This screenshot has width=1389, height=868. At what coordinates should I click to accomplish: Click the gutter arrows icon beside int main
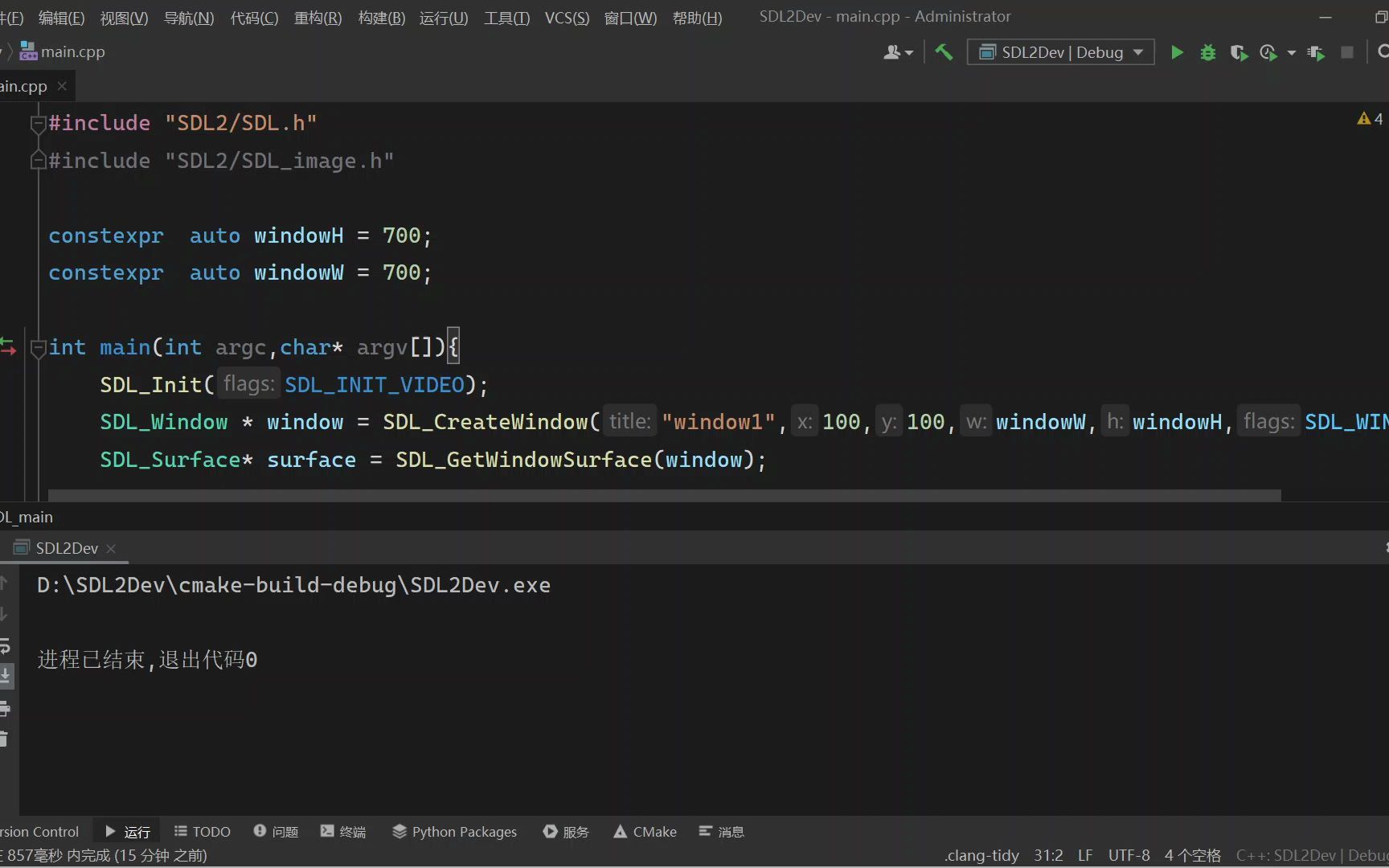(8, 347)
